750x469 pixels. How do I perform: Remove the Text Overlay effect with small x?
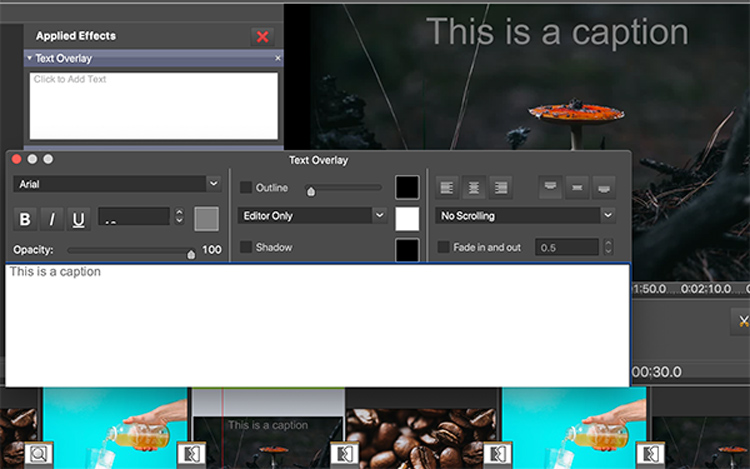click(x=278, y=58)
